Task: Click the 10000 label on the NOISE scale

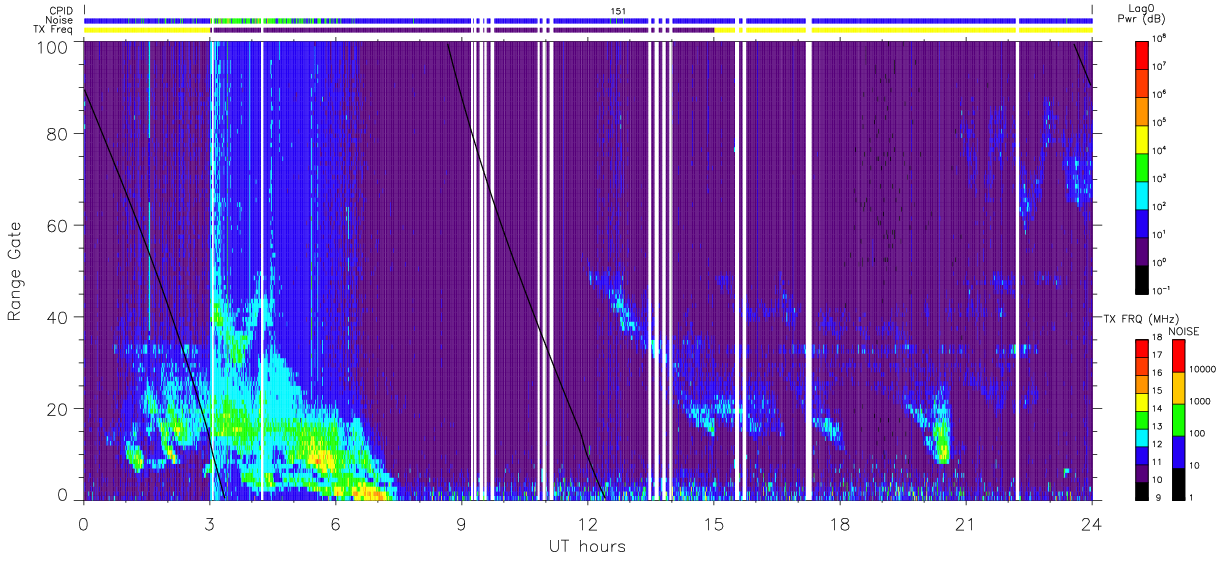Action: [1204, 370]
